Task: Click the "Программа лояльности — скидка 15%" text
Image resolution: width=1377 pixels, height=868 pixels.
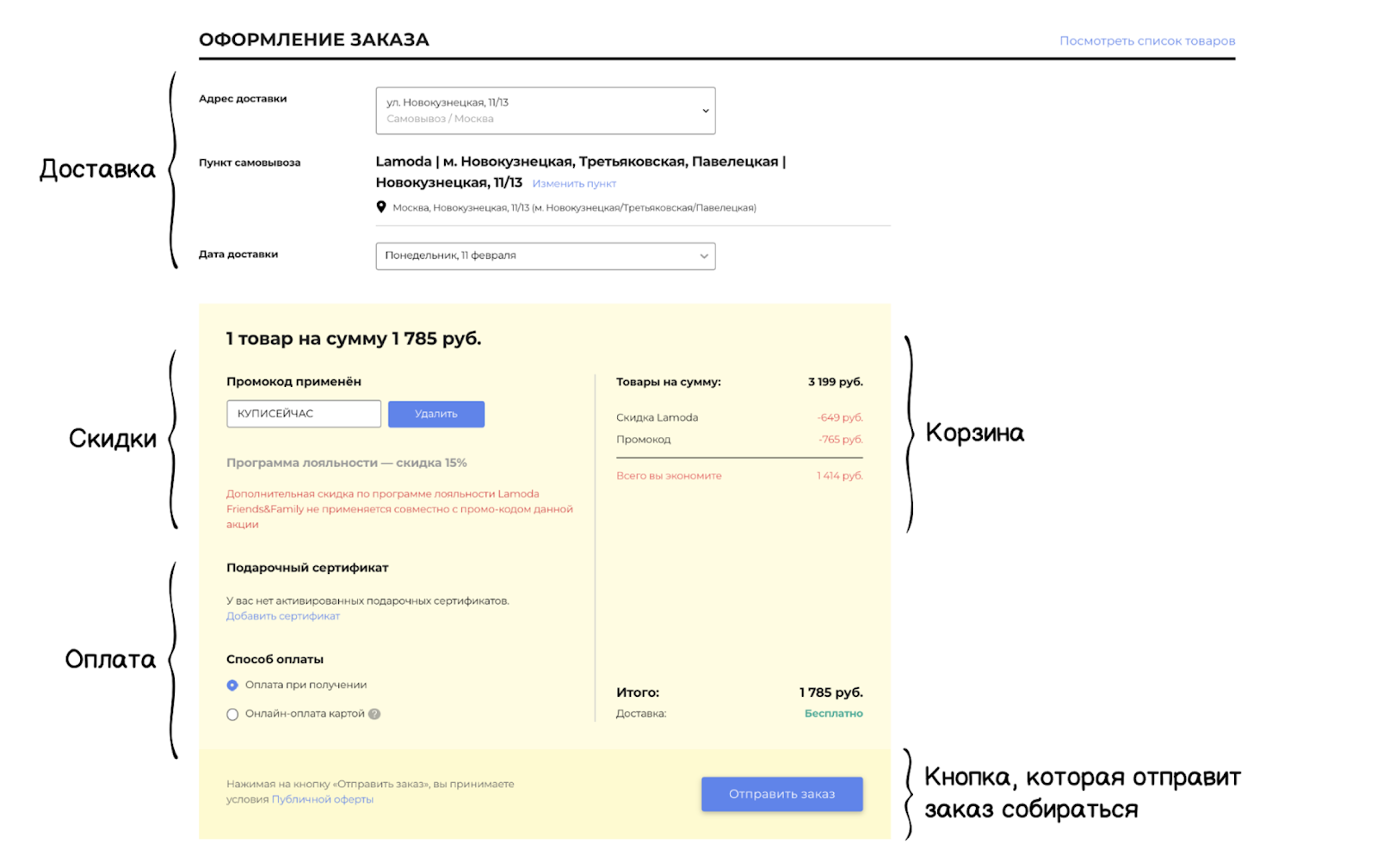Action: click(x=347, y=463)
